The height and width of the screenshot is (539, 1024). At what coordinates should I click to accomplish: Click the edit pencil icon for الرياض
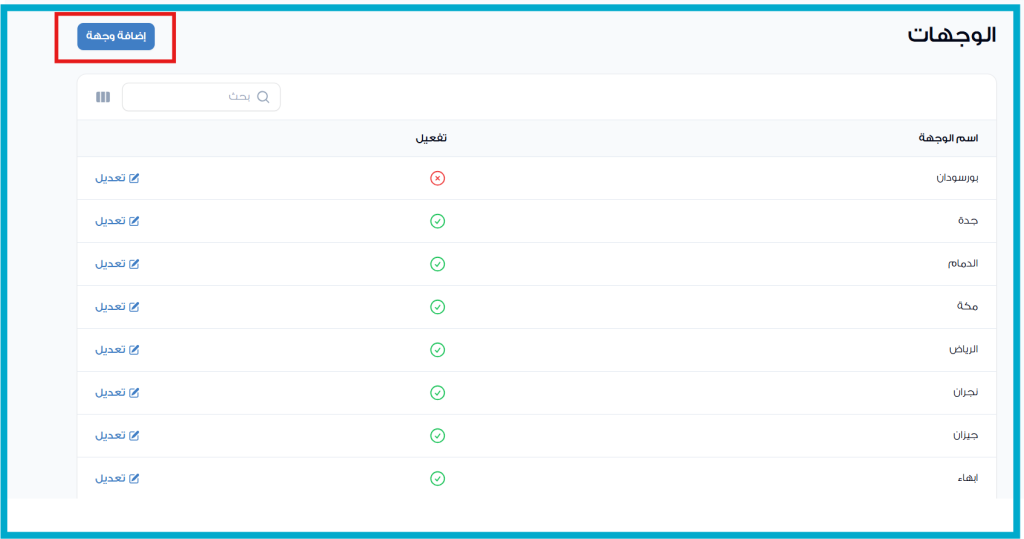[134, 350]
